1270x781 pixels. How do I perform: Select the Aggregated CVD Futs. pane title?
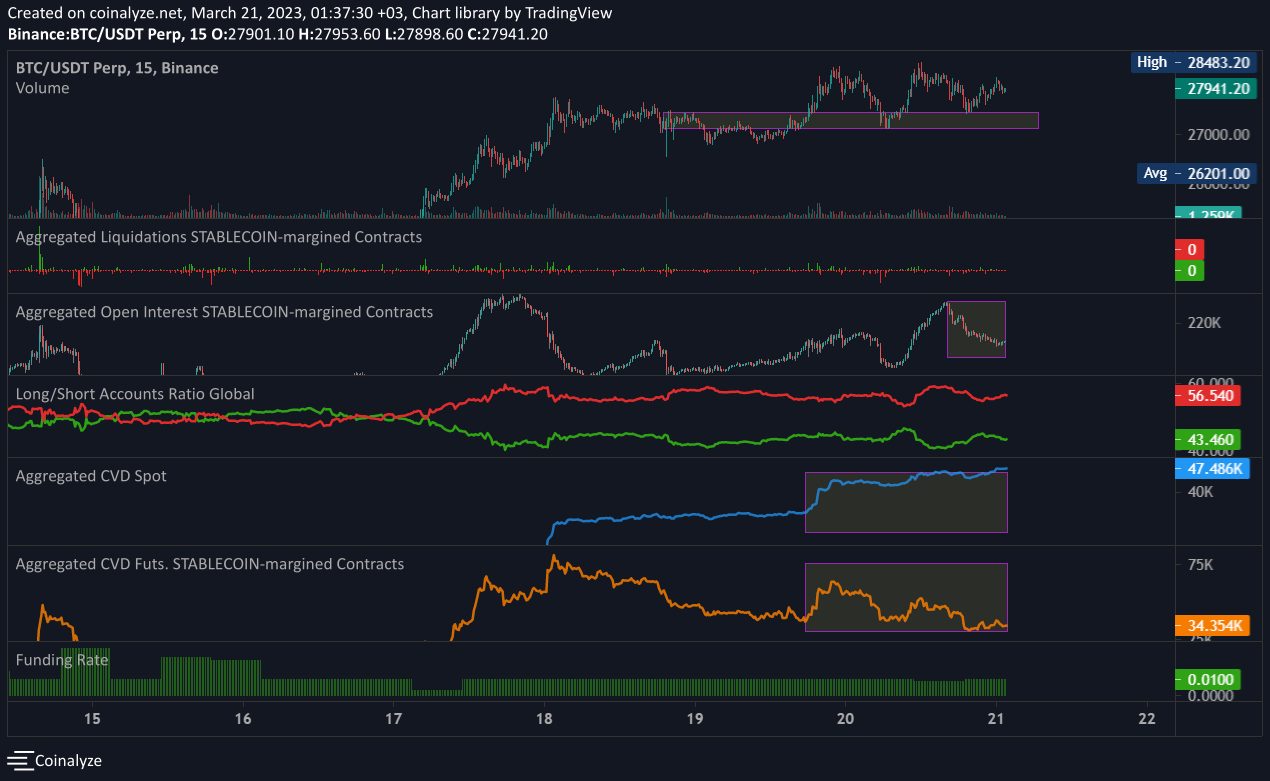click(x=210, y=564)
